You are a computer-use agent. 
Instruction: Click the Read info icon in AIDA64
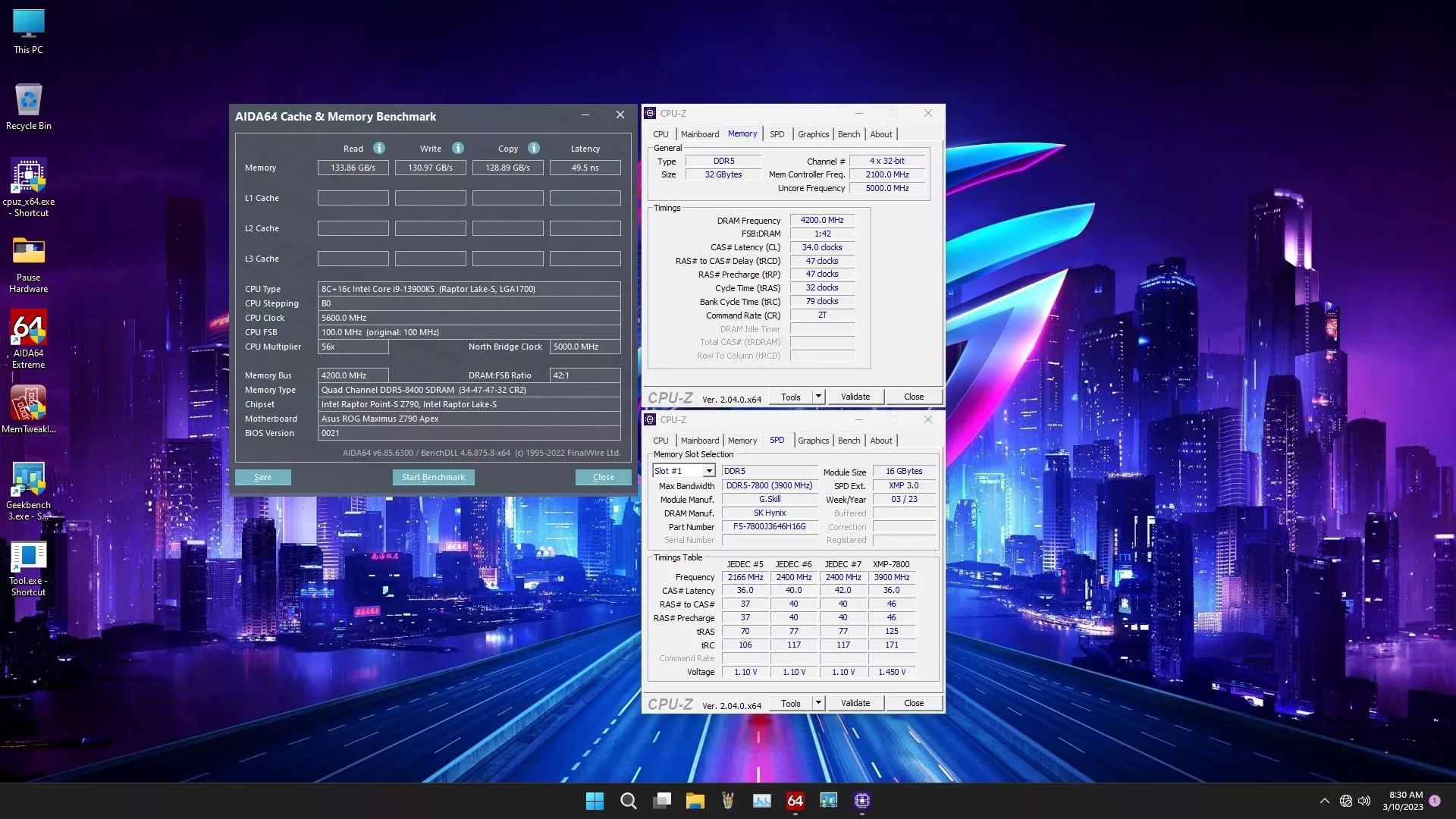click(x=379, y=148)
